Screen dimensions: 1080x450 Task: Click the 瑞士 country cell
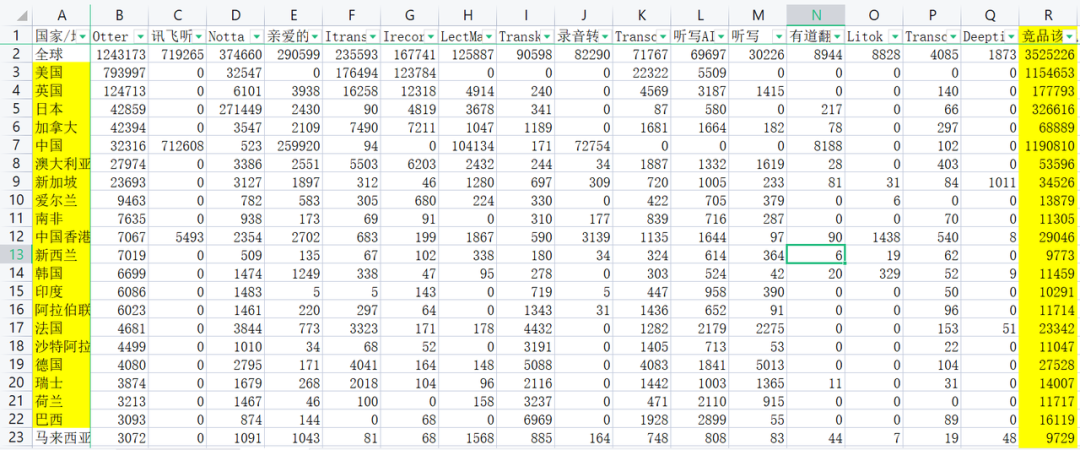point(61,382)
